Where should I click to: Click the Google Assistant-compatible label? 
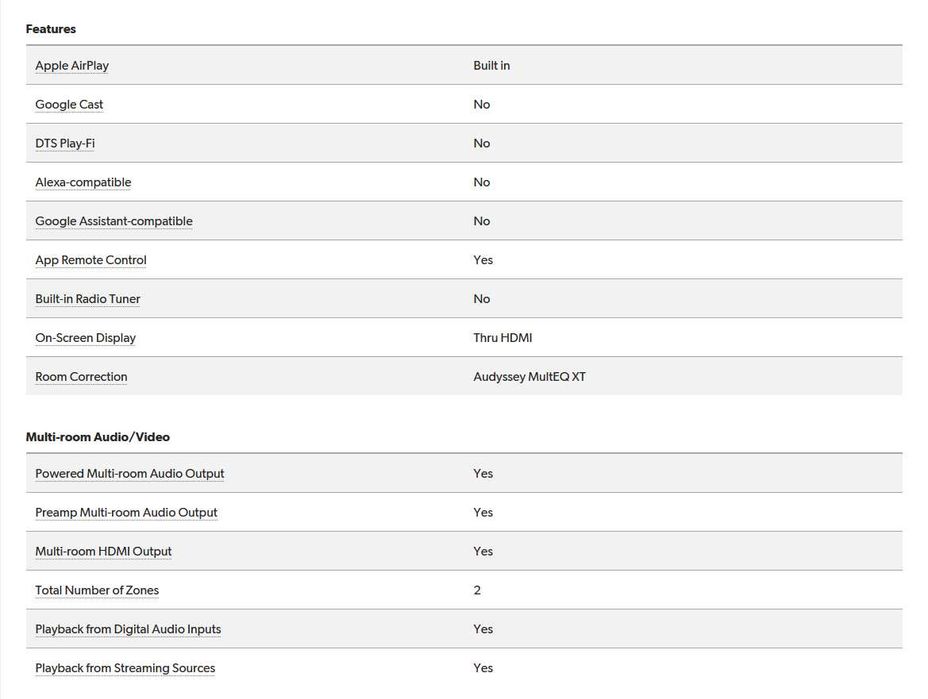[x=114, y=222]
